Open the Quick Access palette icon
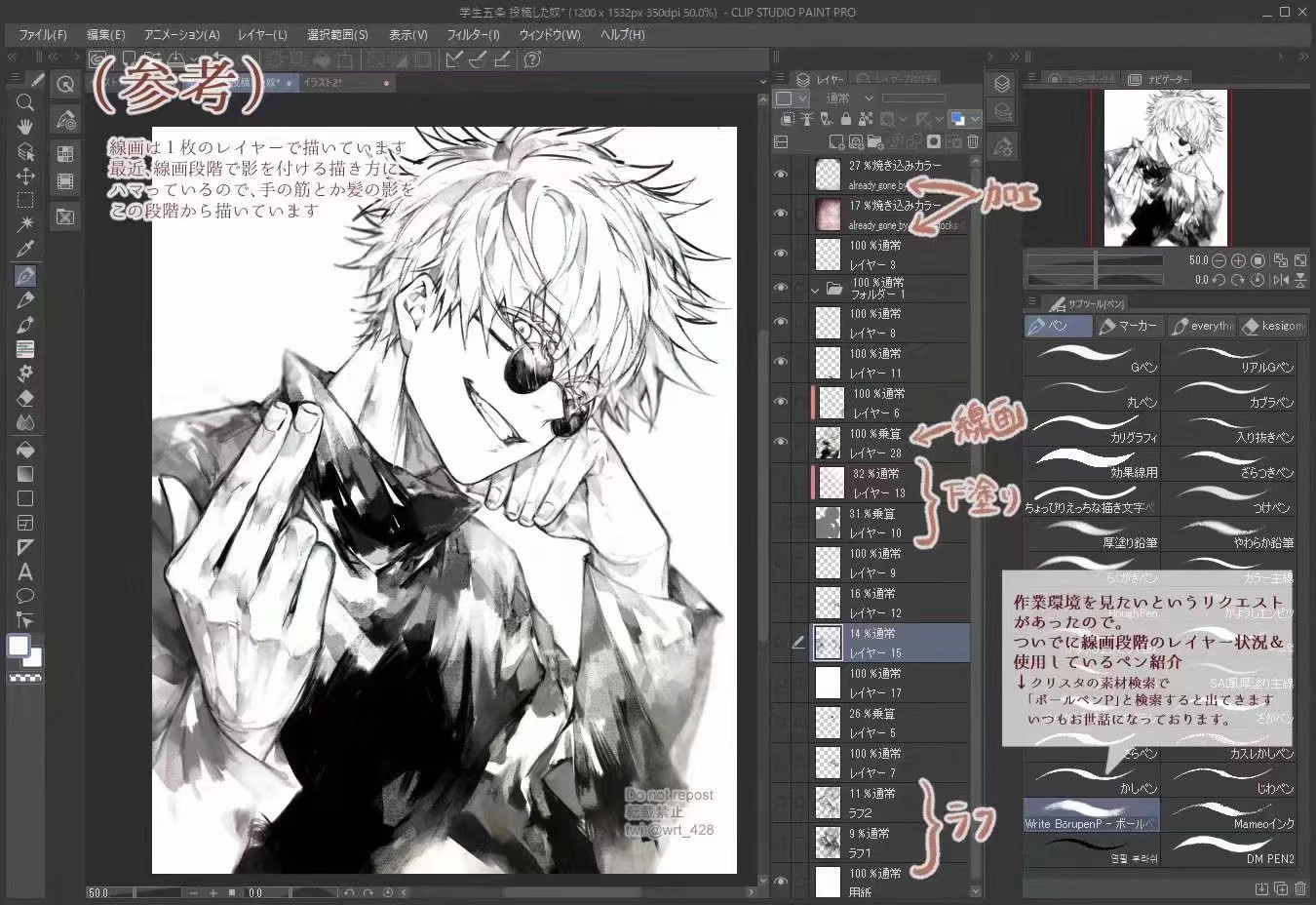The width and height of the screenshot is (1316, 905). pos(65,84)
